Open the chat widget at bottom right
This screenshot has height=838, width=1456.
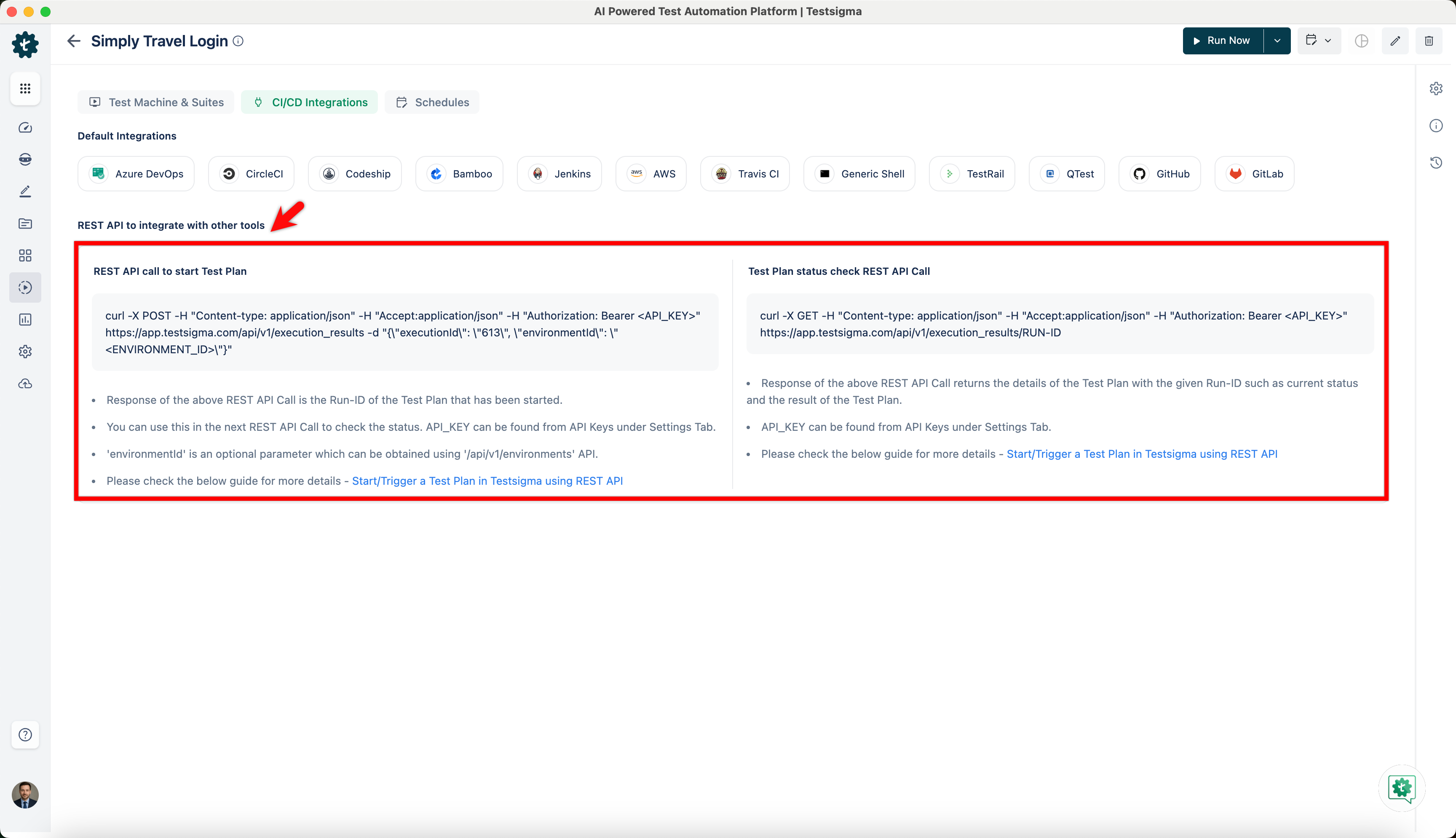[1401, 789]
